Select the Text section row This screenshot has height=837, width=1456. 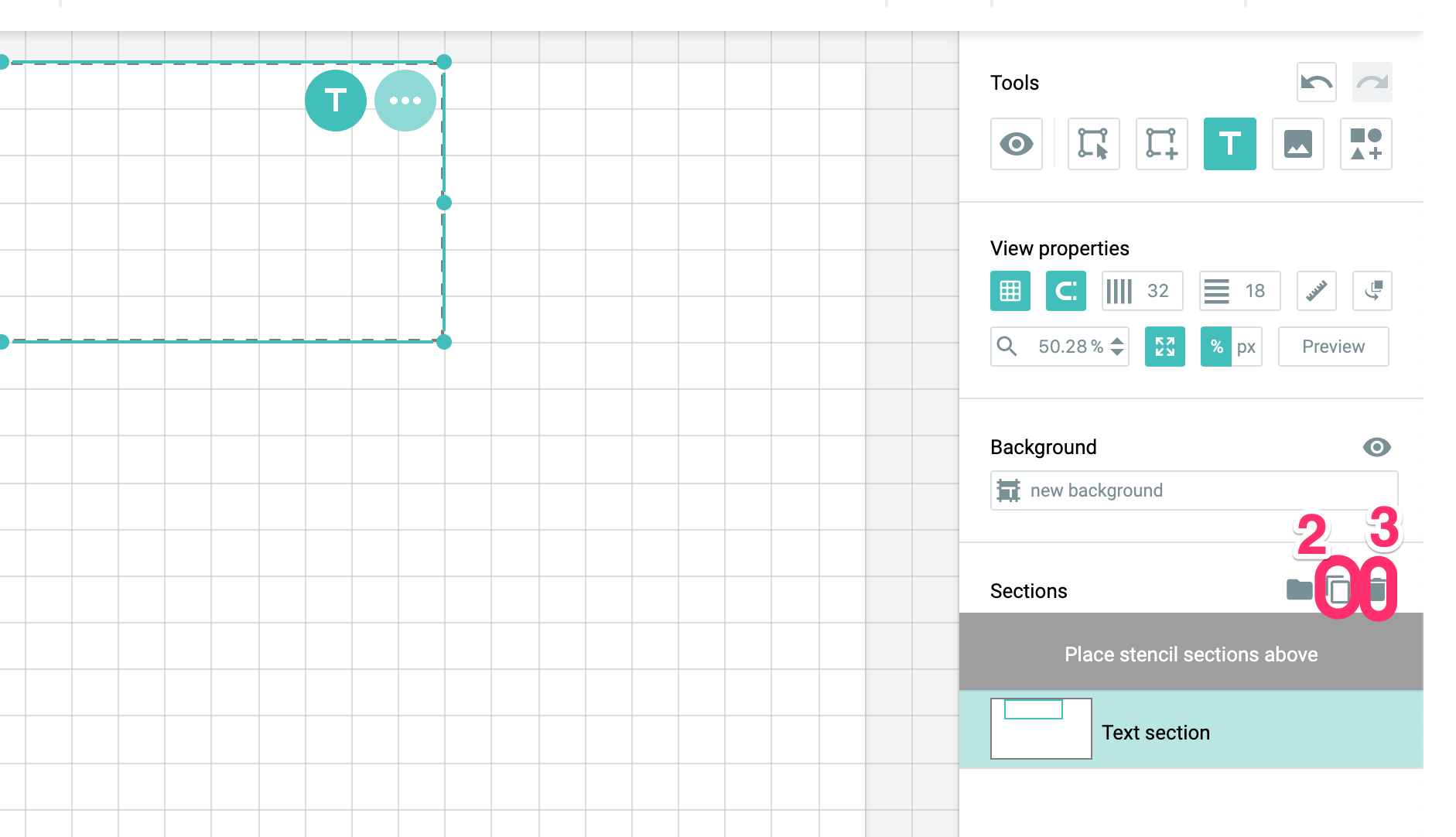tap(1191, 729)
